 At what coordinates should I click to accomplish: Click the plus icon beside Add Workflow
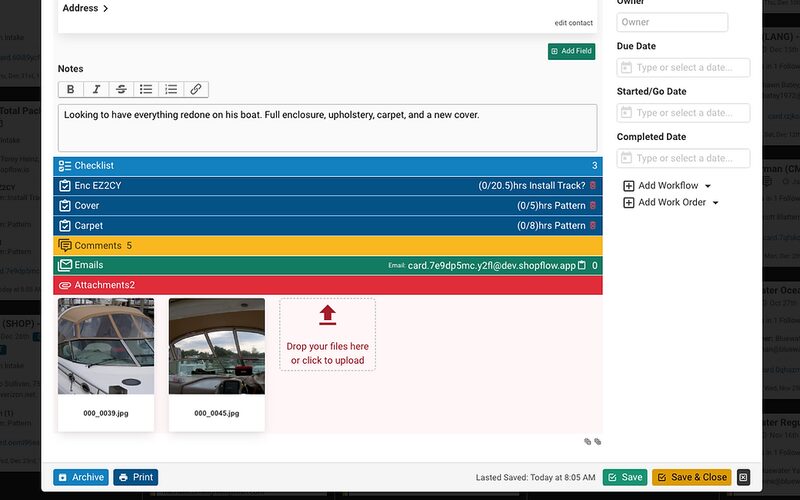(x=629, y=186)
